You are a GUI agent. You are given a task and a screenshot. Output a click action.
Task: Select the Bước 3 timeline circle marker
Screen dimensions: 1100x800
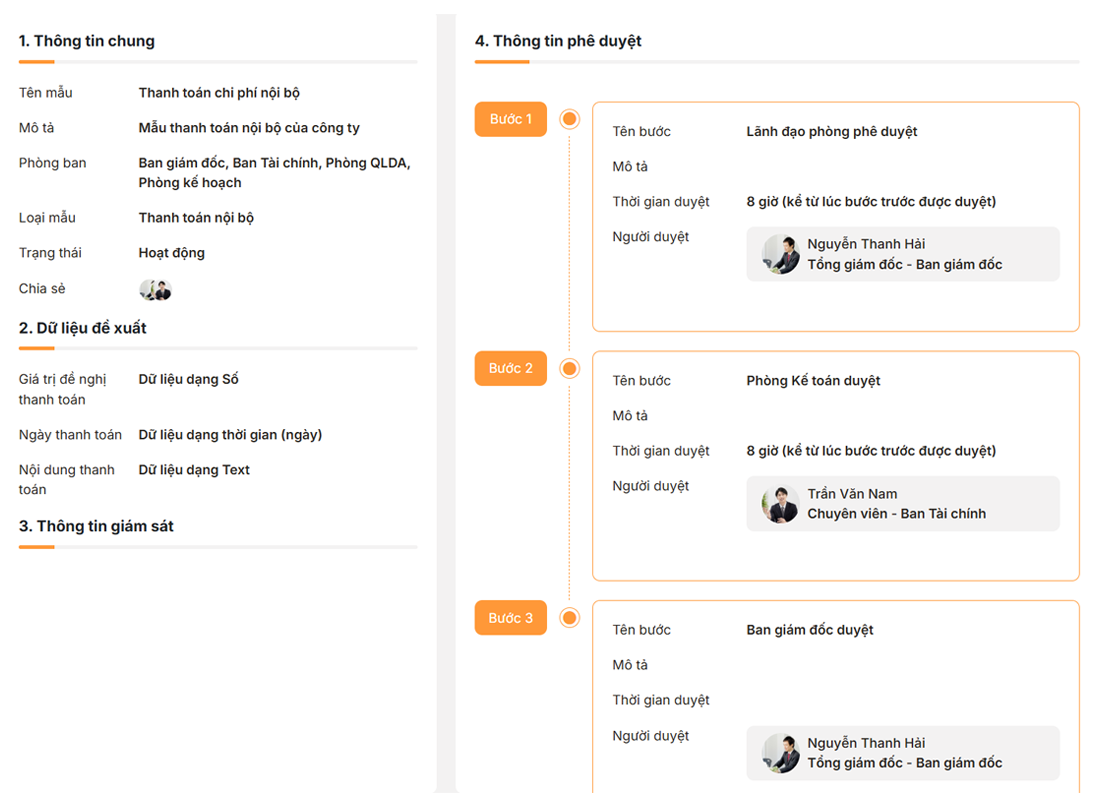click(570, 618)
